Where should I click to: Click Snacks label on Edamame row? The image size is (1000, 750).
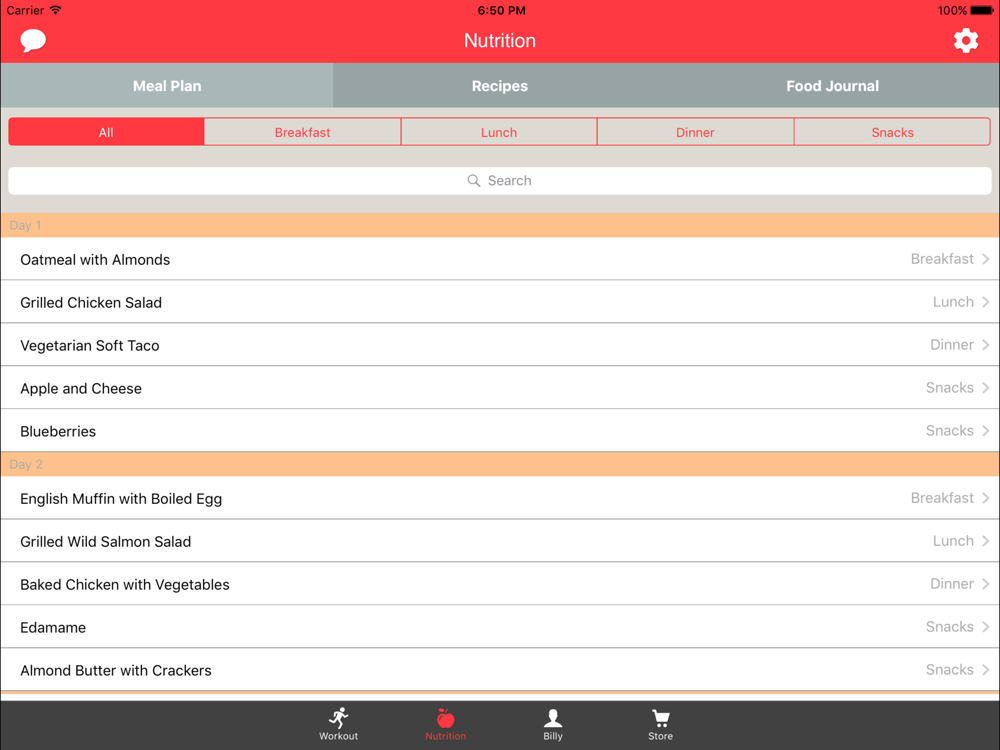pyautogui.click(x=950, y=627)
